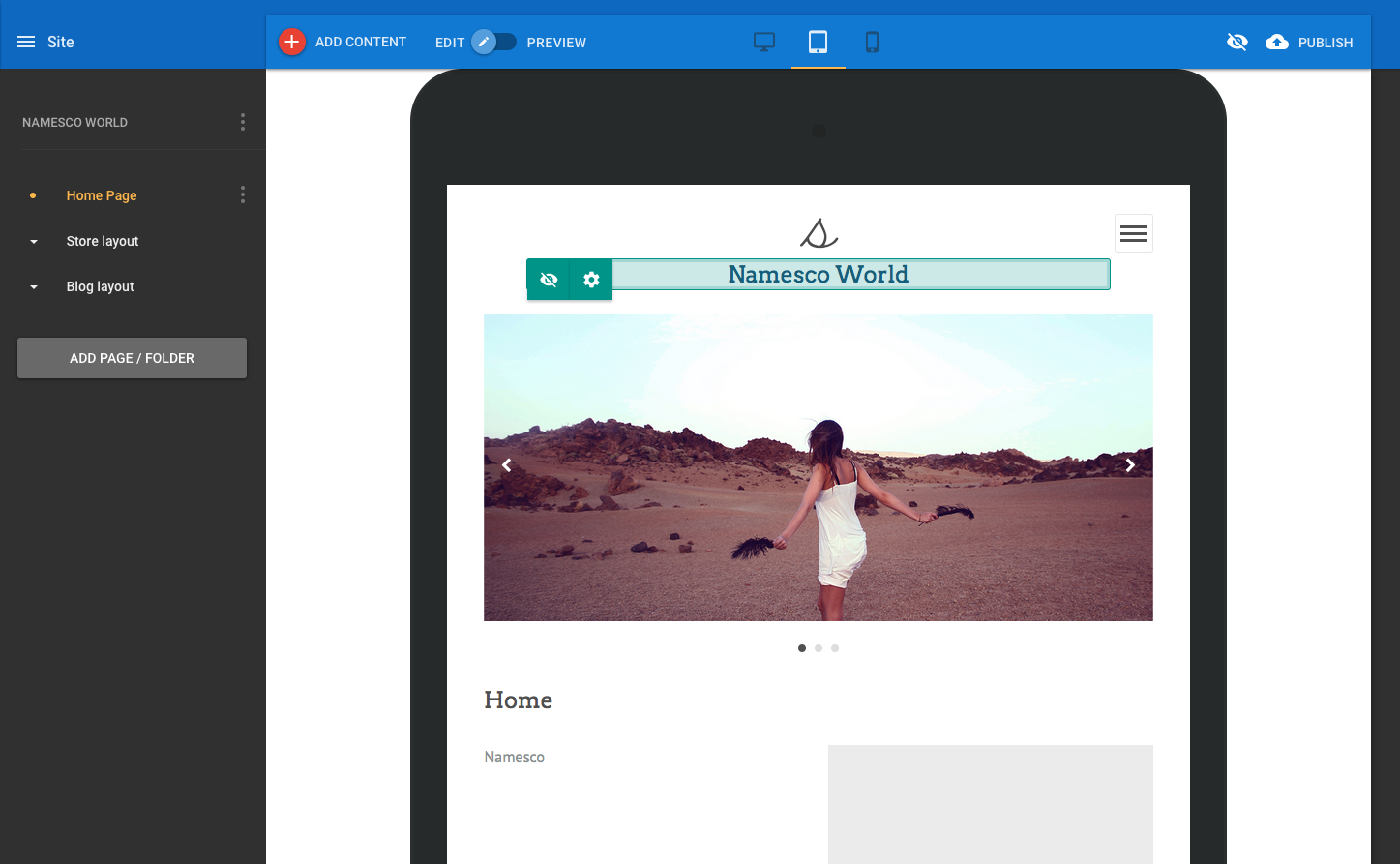Screen dimensions: 1400x864
Task: Toggle the Edit/Preview switch
Action: click(x=494, y=42)
